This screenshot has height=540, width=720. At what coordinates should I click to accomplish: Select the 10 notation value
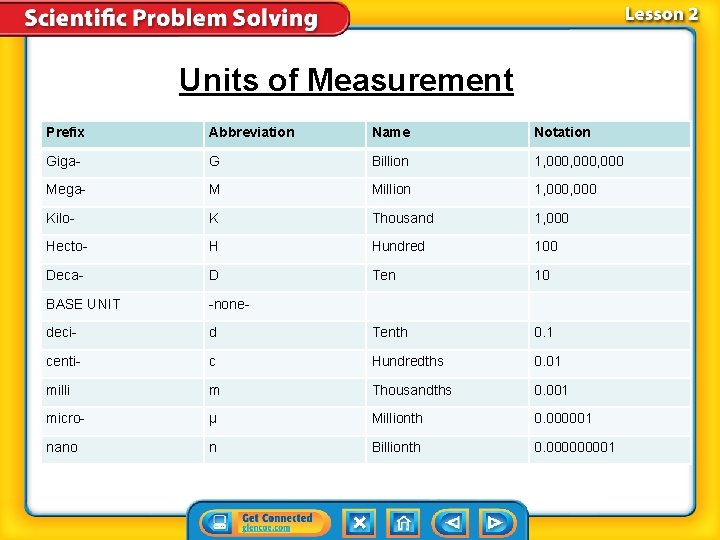(542, 276)
